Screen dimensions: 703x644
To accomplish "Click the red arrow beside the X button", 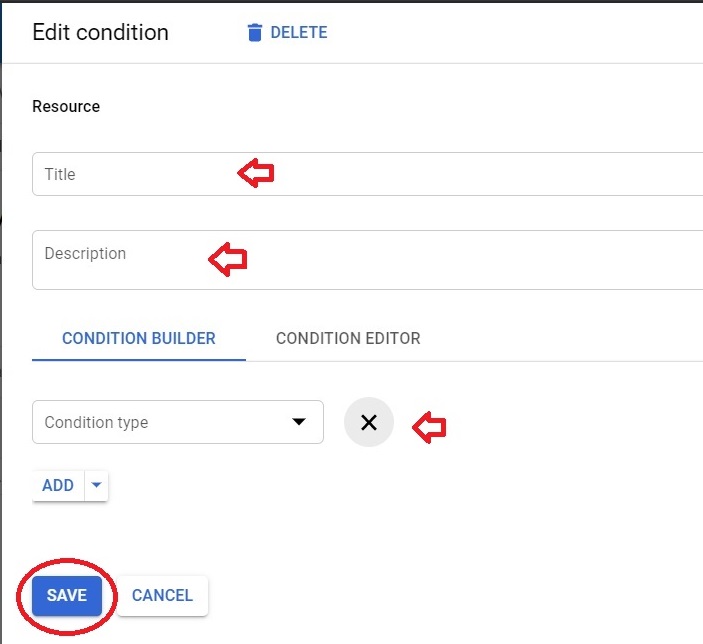I will 429,427.
